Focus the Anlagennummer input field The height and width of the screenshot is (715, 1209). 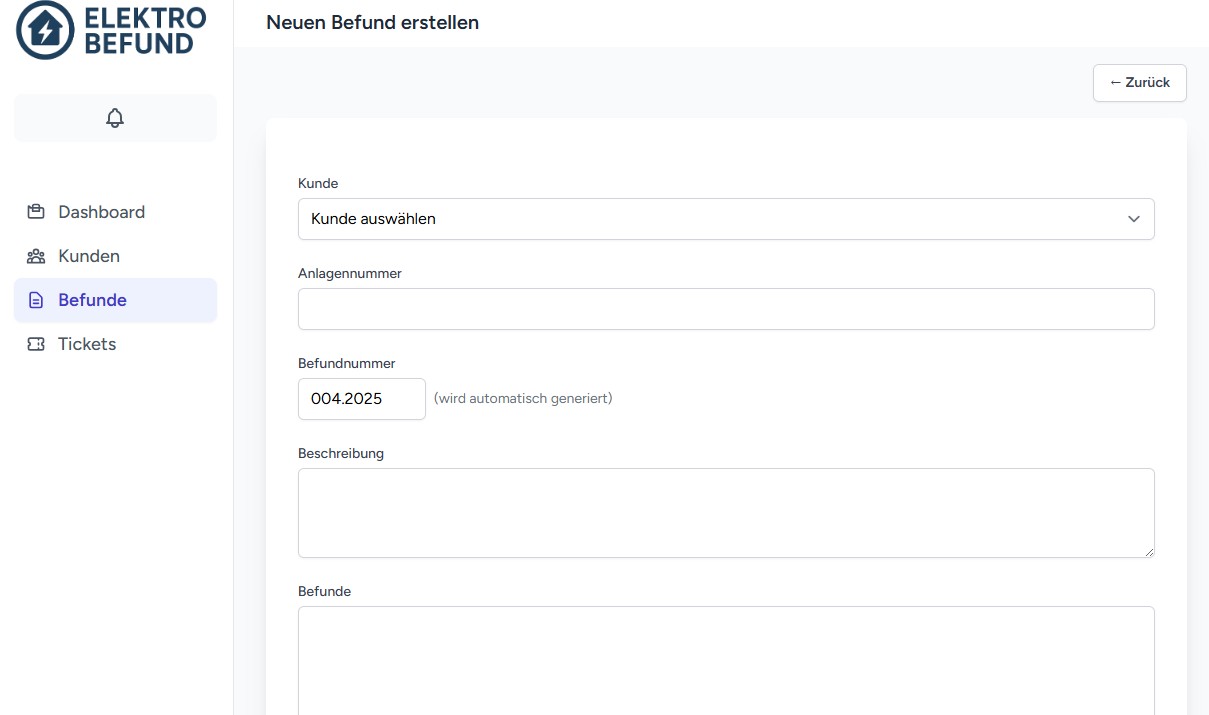click(726, 309)
